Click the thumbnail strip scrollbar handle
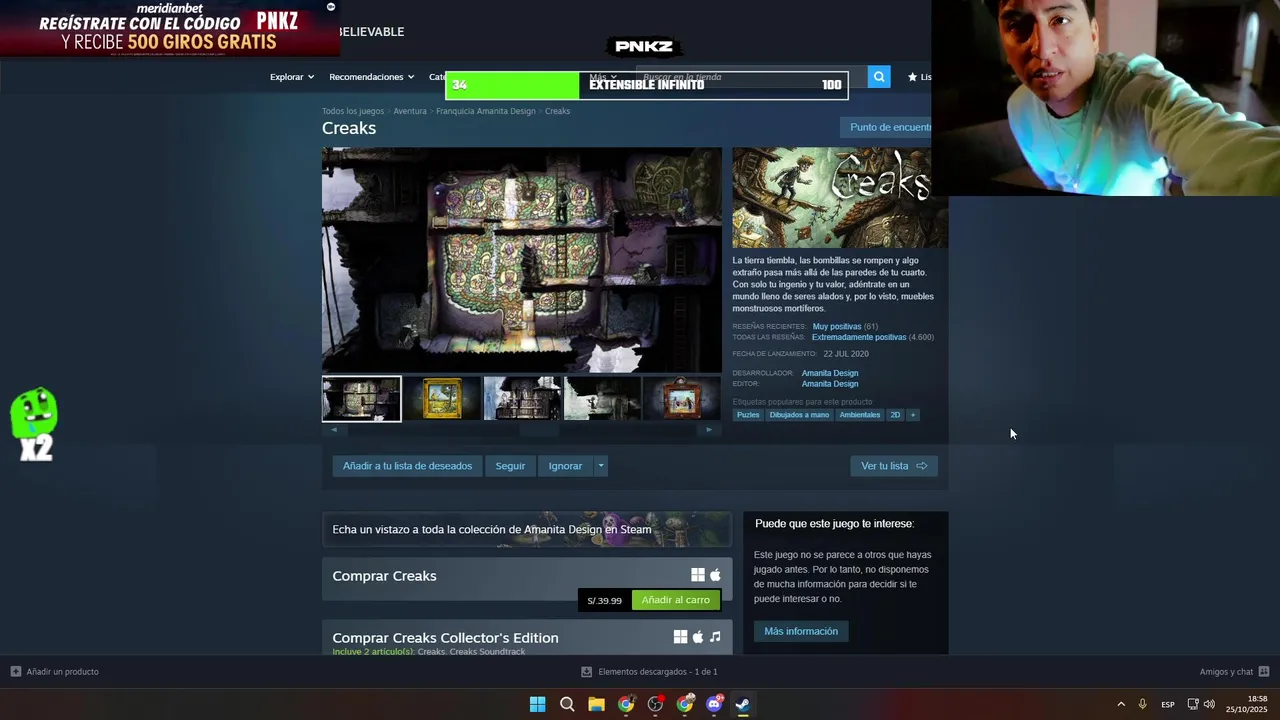Viewport: 1280px width, 720px height. click(x=539, y=430)
